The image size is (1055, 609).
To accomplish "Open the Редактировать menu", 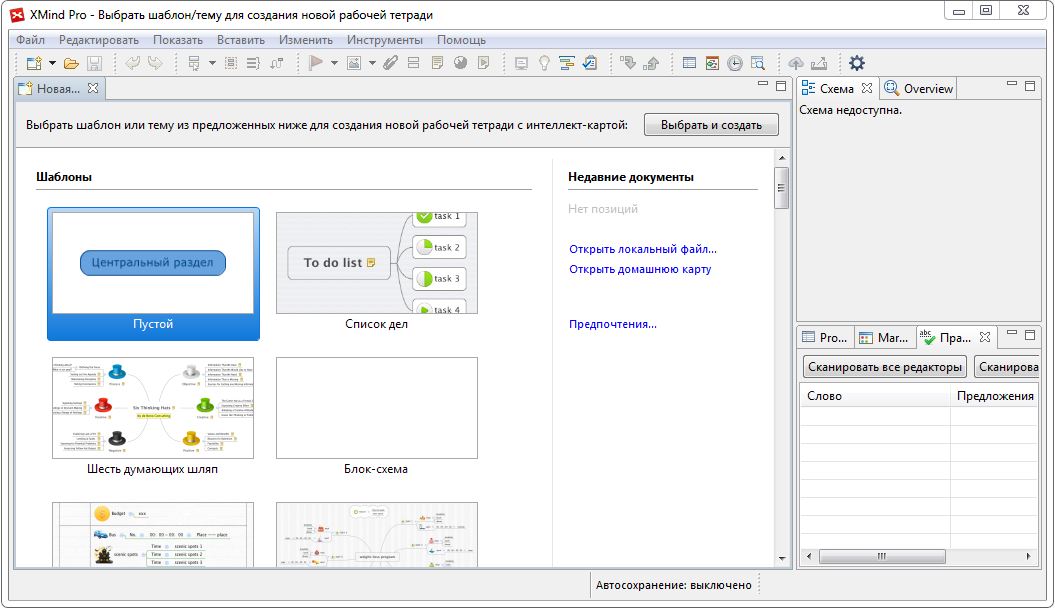I will 98,40.
